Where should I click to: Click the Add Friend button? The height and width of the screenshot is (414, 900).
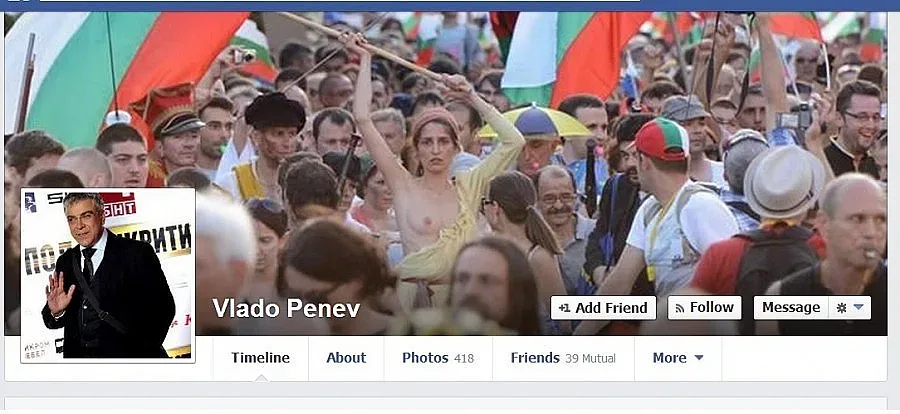603,308
